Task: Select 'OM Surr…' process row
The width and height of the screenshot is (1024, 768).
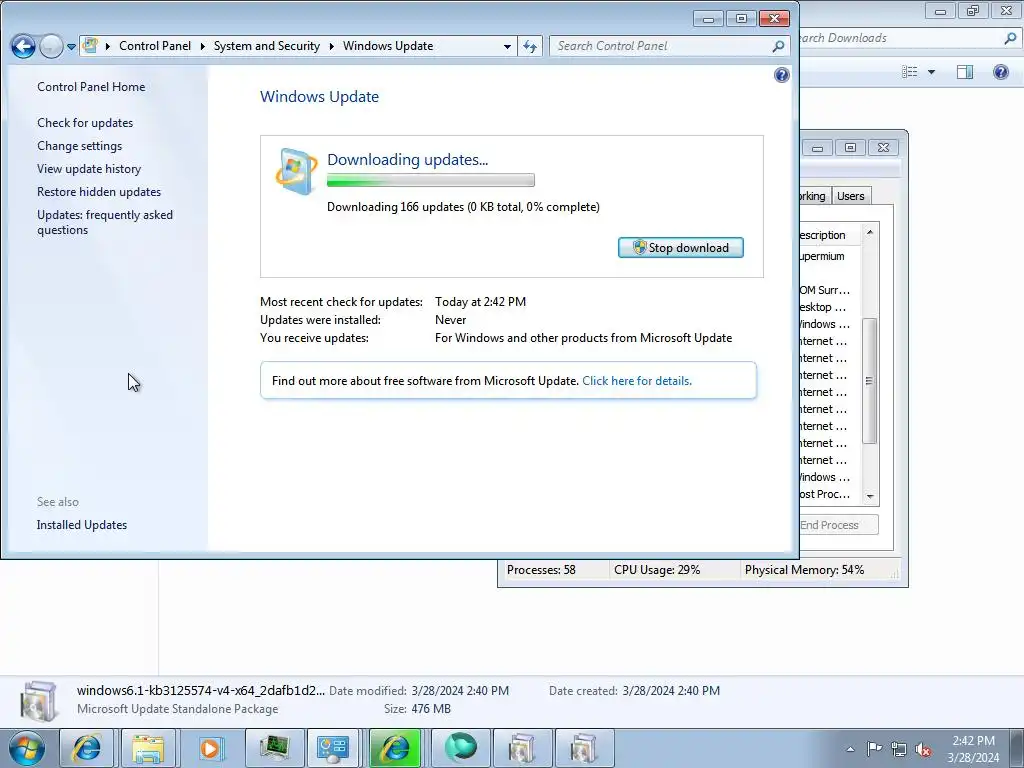Action: (x=829, y=290)
